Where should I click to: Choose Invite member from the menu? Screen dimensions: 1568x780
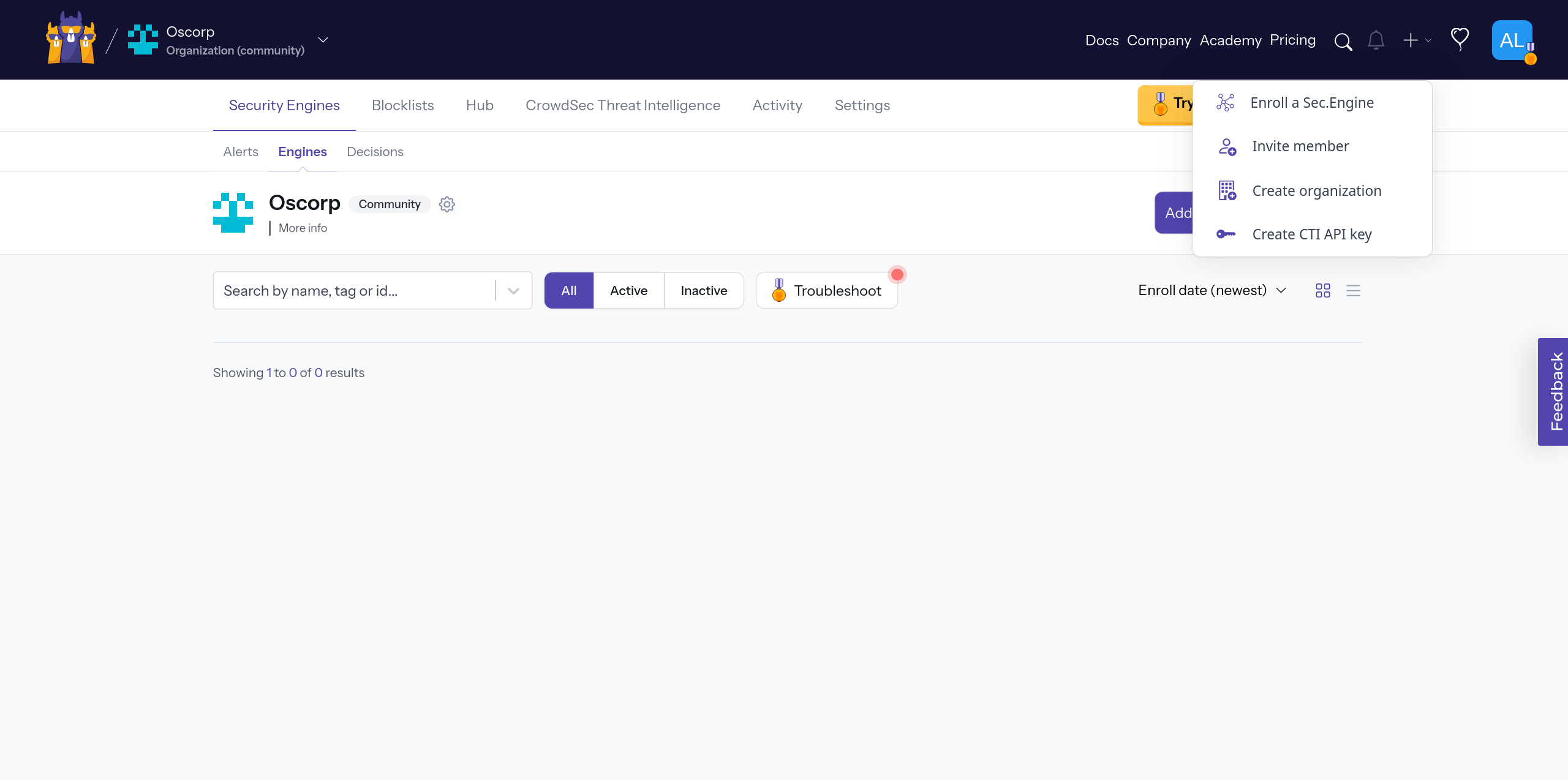click(x=1300, y=146)
